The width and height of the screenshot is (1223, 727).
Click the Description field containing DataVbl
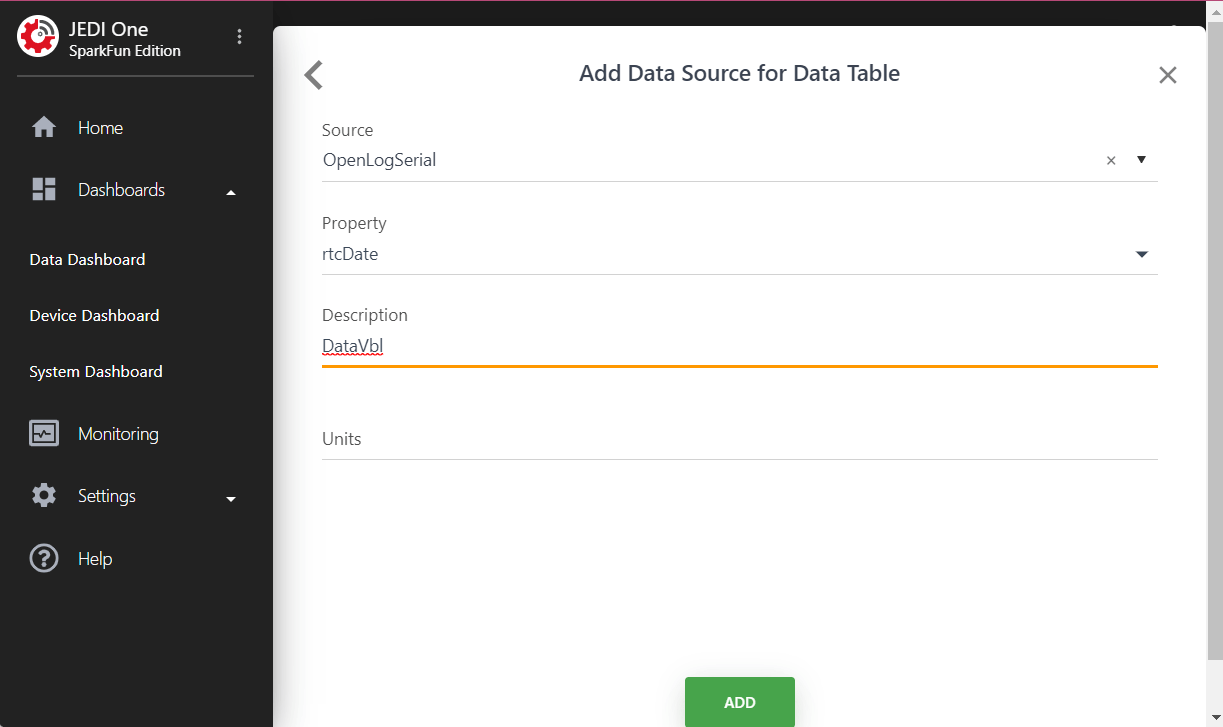[739, 347]
